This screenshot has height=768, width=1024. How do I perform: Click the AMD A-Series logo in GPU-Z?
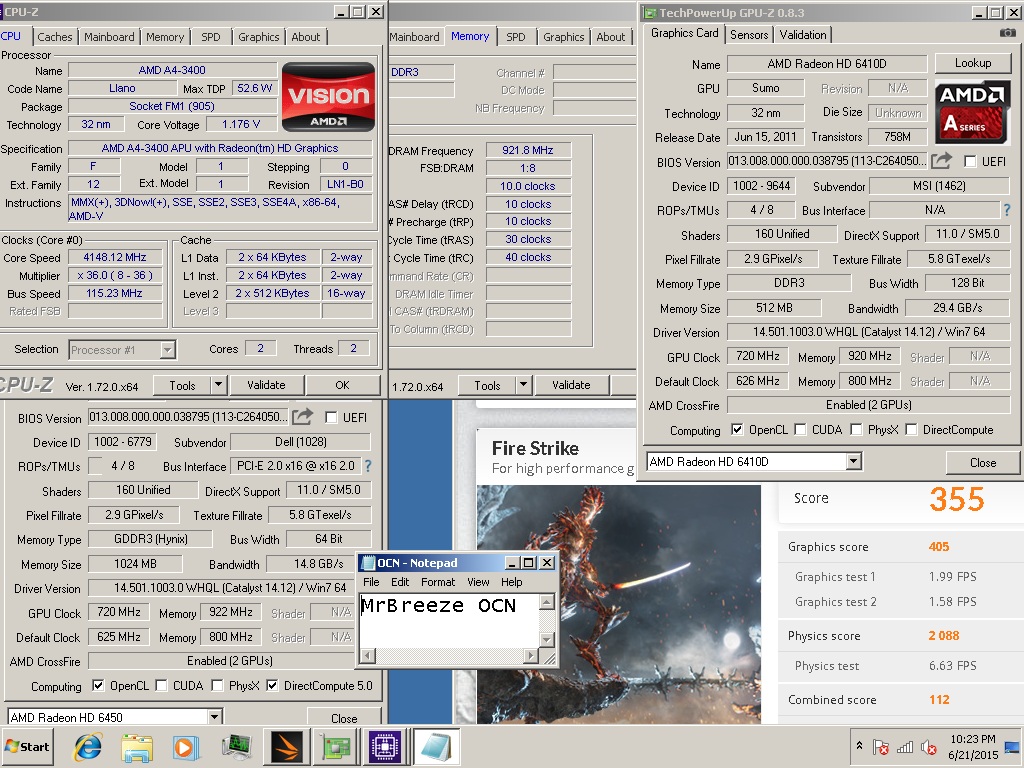tap(972, 112)
